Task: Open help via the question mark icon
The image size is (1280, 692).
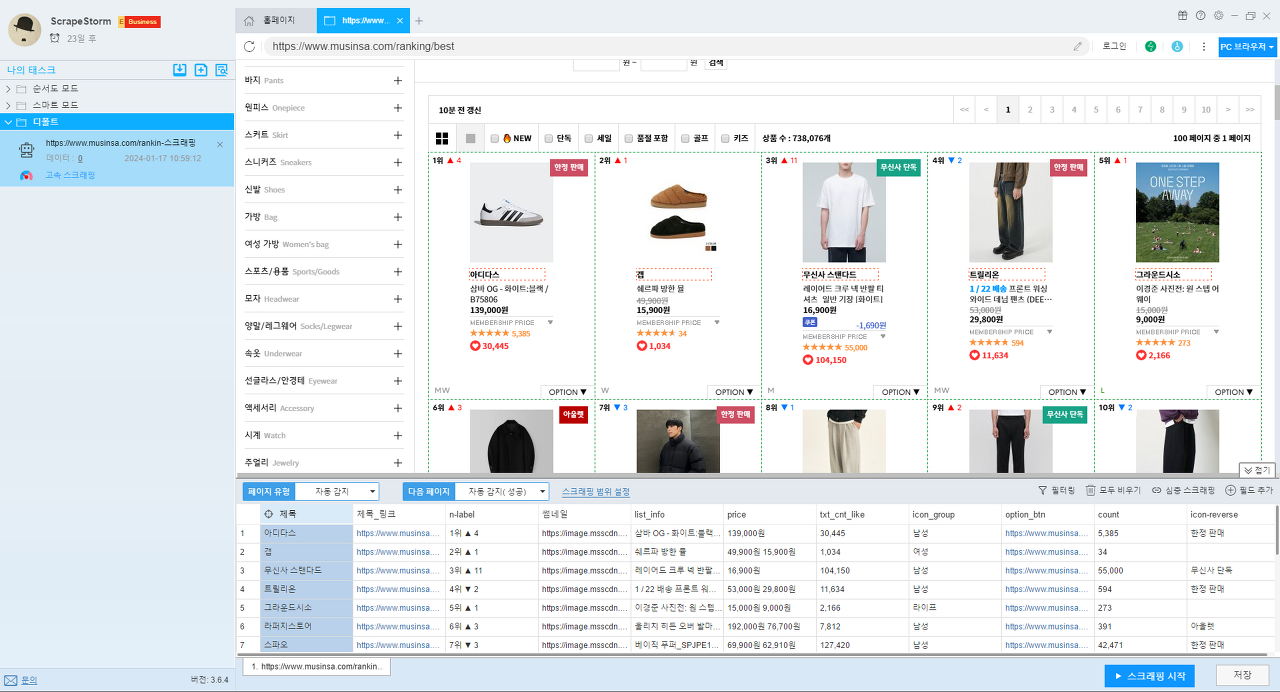Action: [x=1200, y=15]
